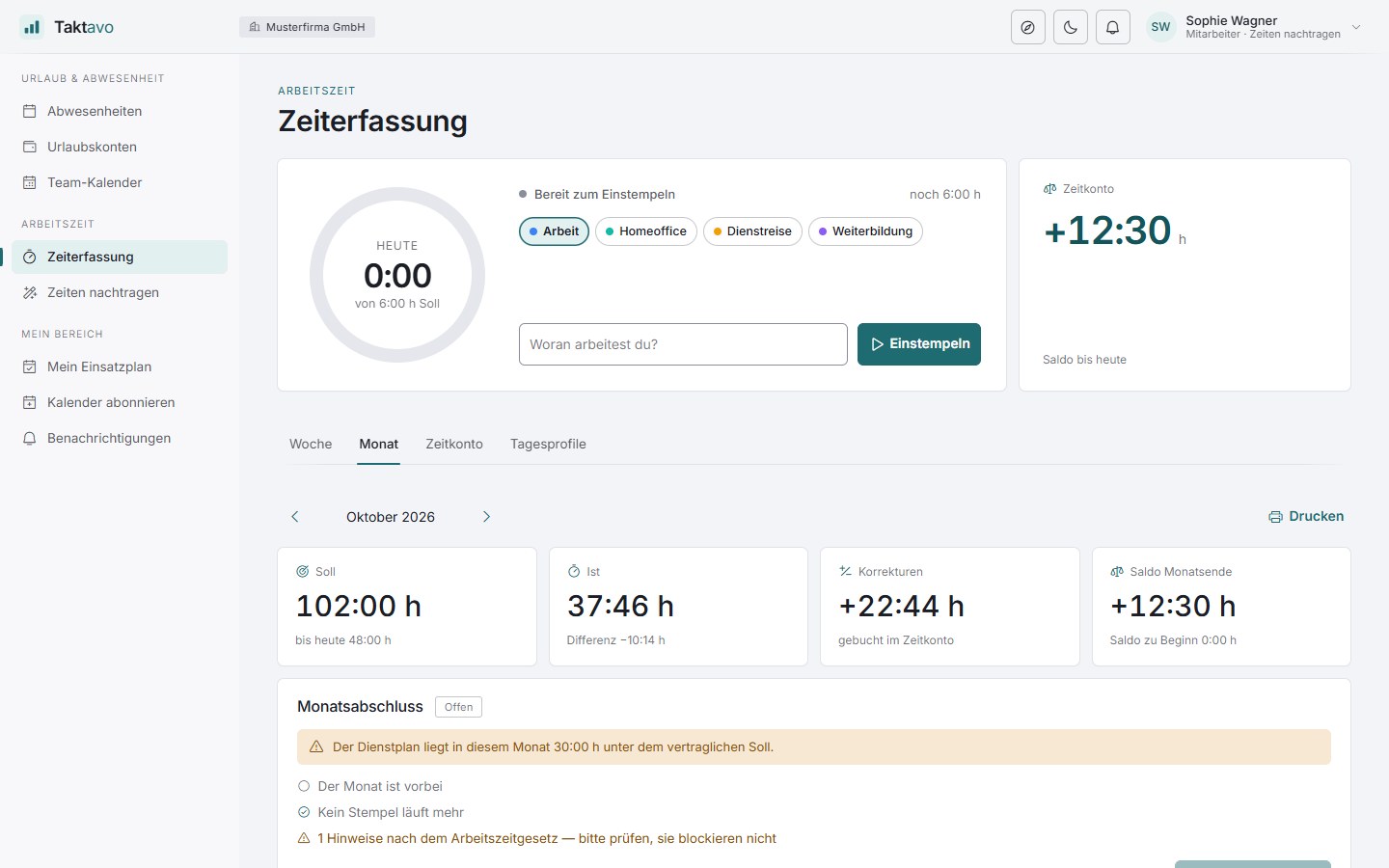Go to the next month with right chevron
Screen dimensions: 1389x868
click(486, 517)
